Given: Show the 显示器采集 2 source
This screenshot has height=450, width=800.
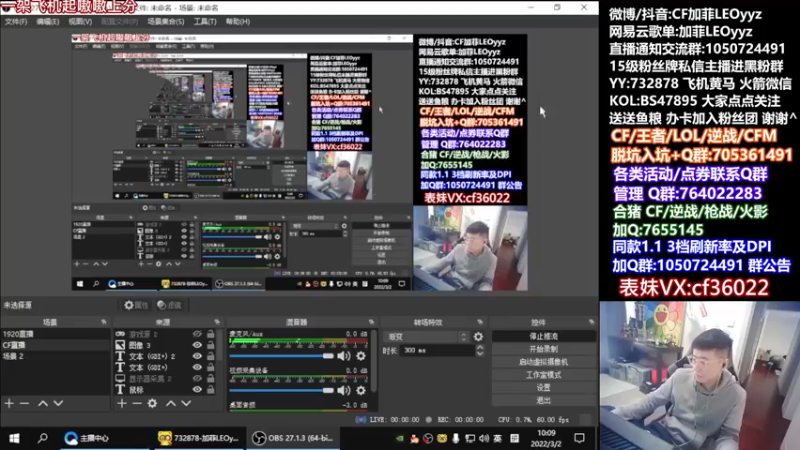Looking at the screenshot, I should tap(197, 379).
